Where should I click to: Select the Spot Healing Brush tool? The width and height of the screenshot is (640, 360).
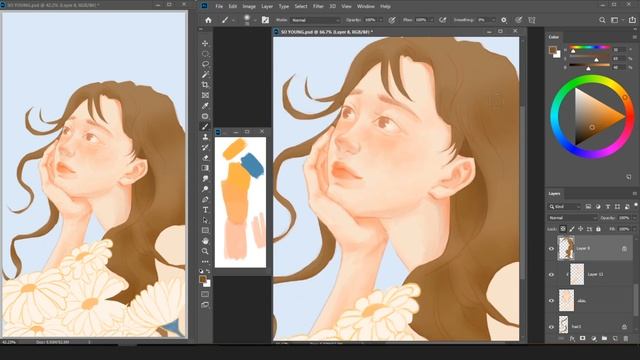(x=205, y=116)
